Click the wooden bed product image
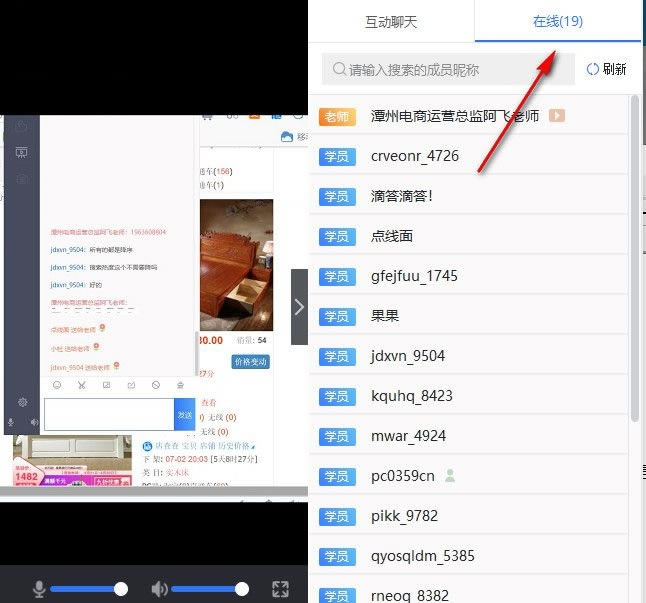The height and width of the screenshot is (603, 646). (236, 265)
